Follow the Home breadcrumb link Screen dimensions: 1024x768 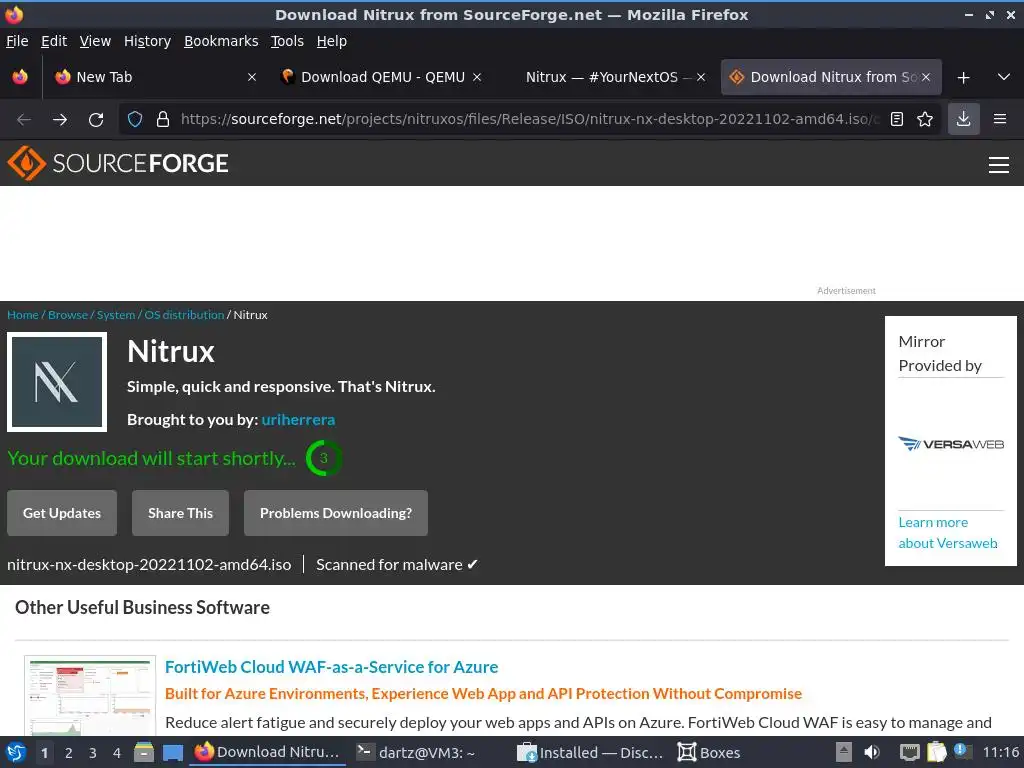tap(23, 315)
